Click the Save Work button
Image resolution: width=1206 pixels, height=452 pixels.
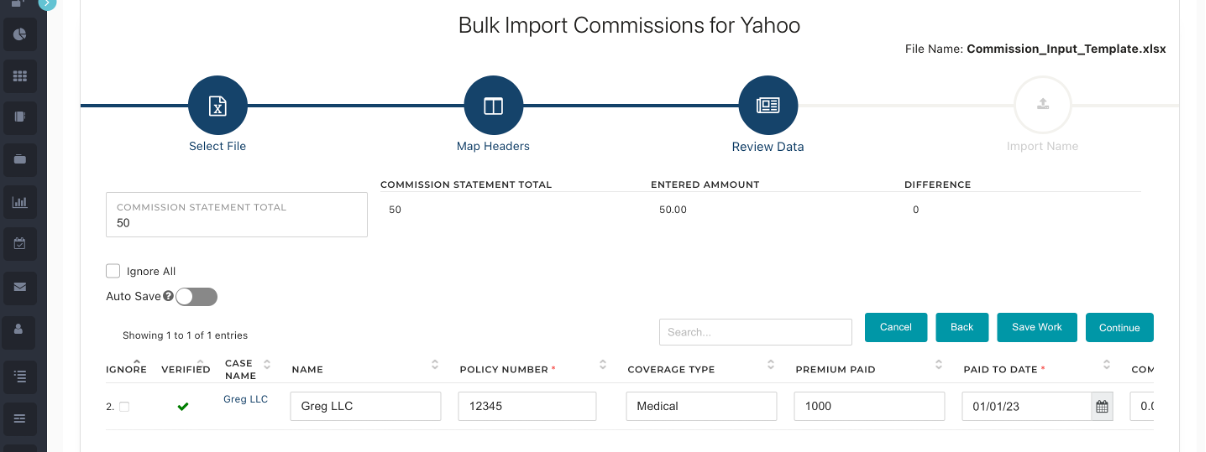[1037, 327]
